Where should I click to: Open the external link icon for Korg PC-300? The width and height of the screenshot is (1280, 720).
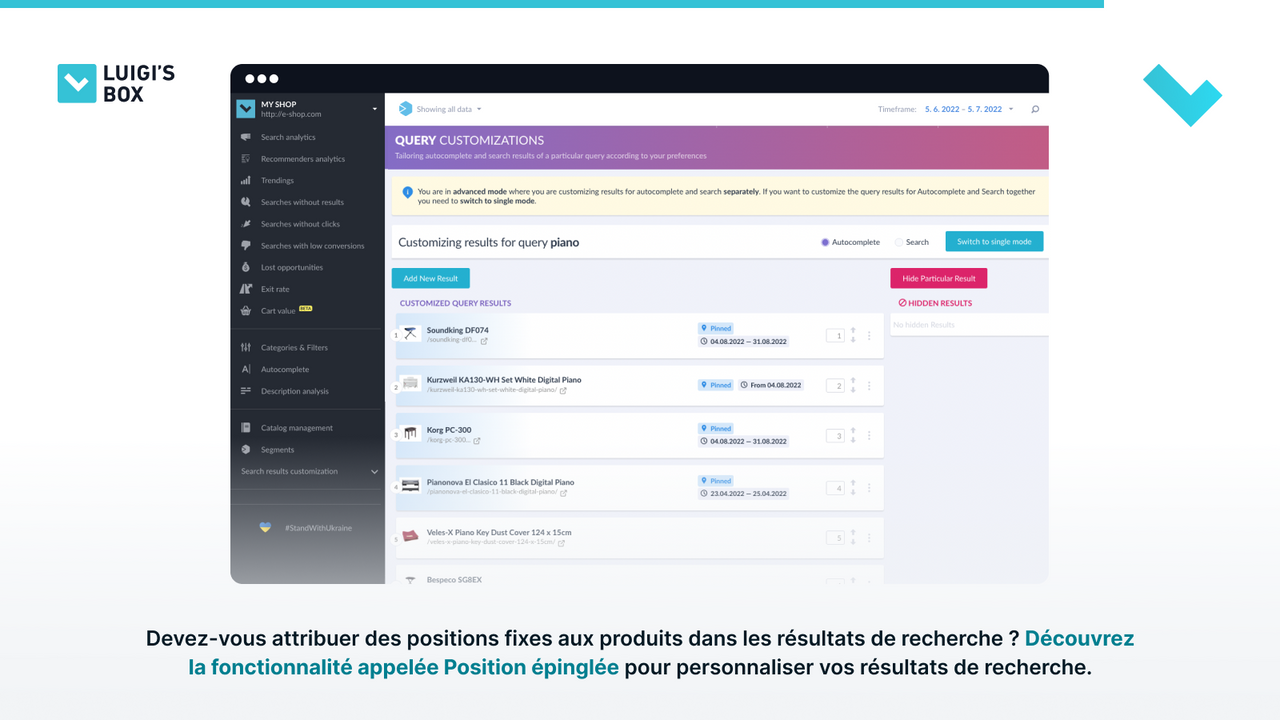[x=477, y=441]
